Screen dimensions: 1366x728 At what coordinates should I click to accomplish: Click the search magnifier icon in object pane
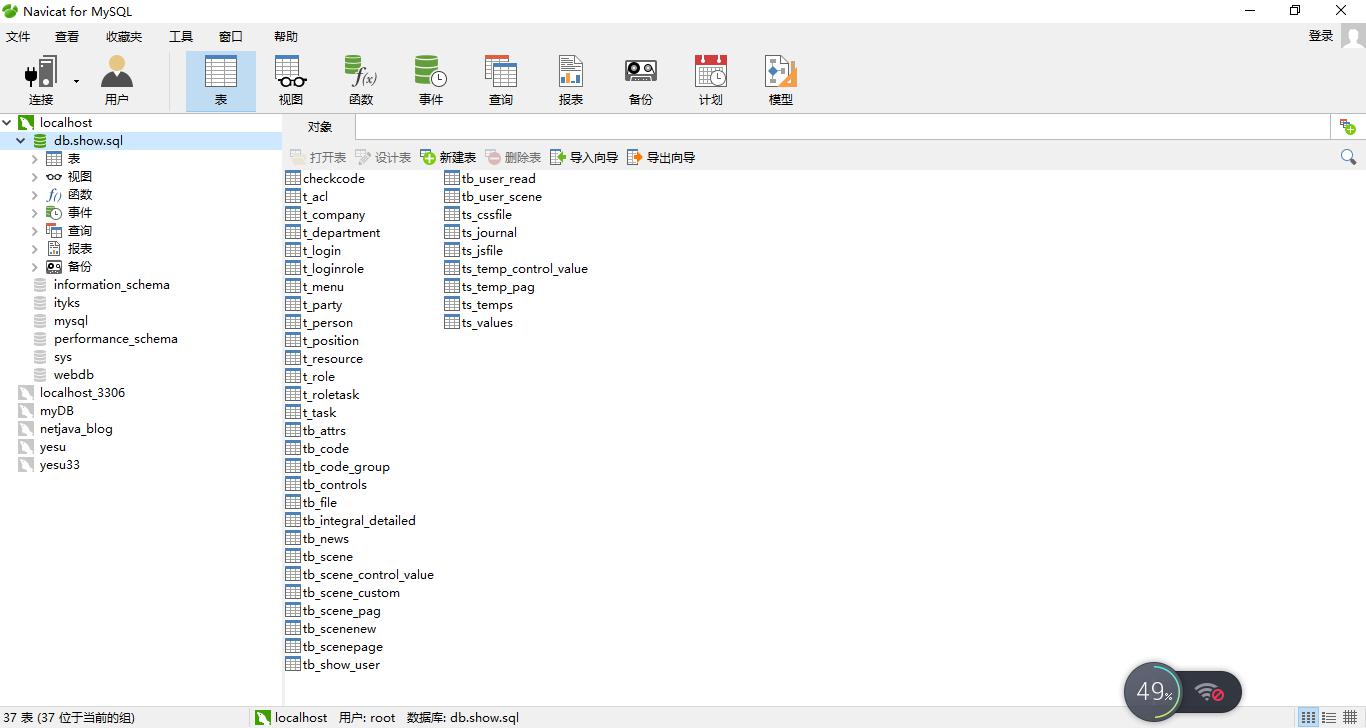click(1348, 157)
